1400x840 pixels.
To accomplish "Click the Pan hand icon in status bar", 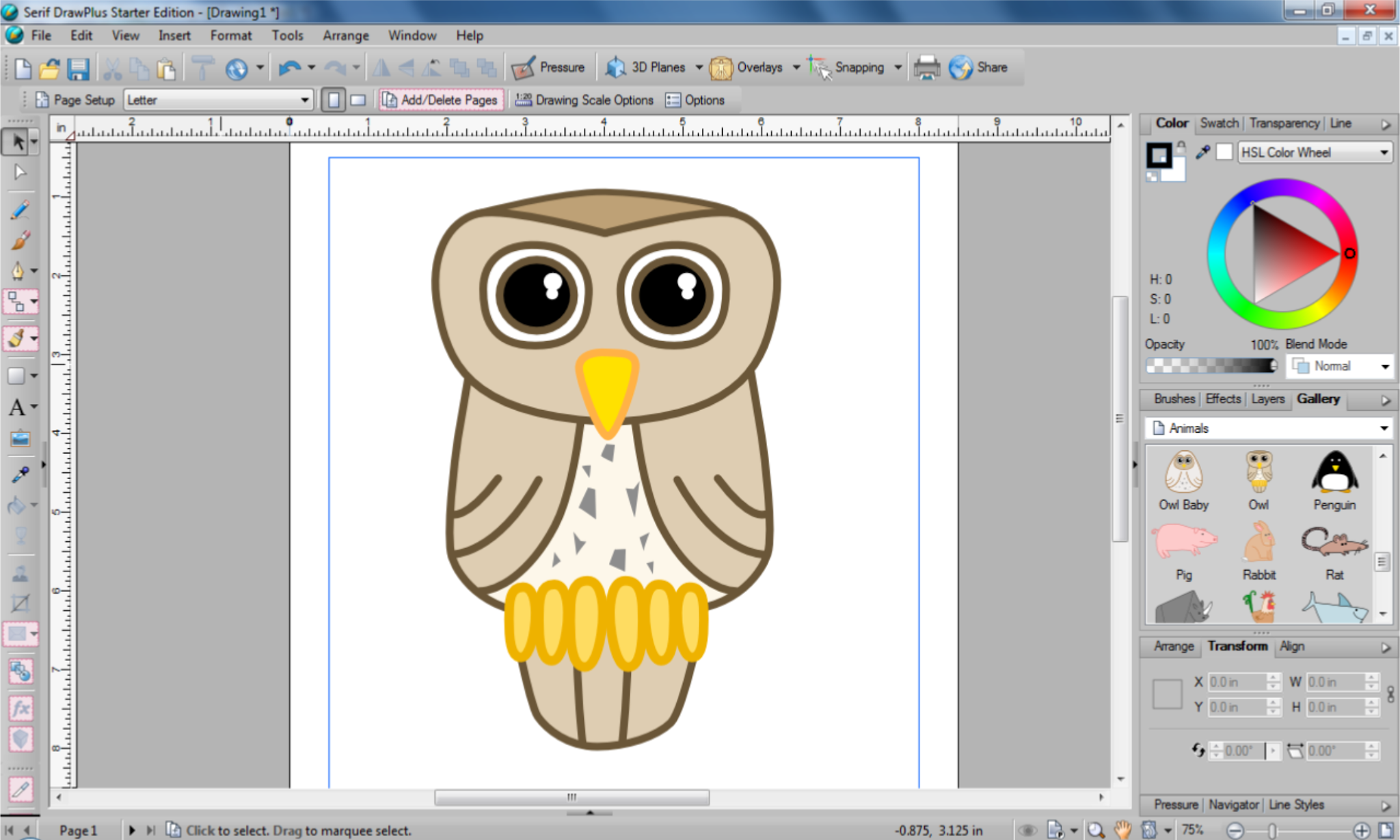I will 1122,830.
